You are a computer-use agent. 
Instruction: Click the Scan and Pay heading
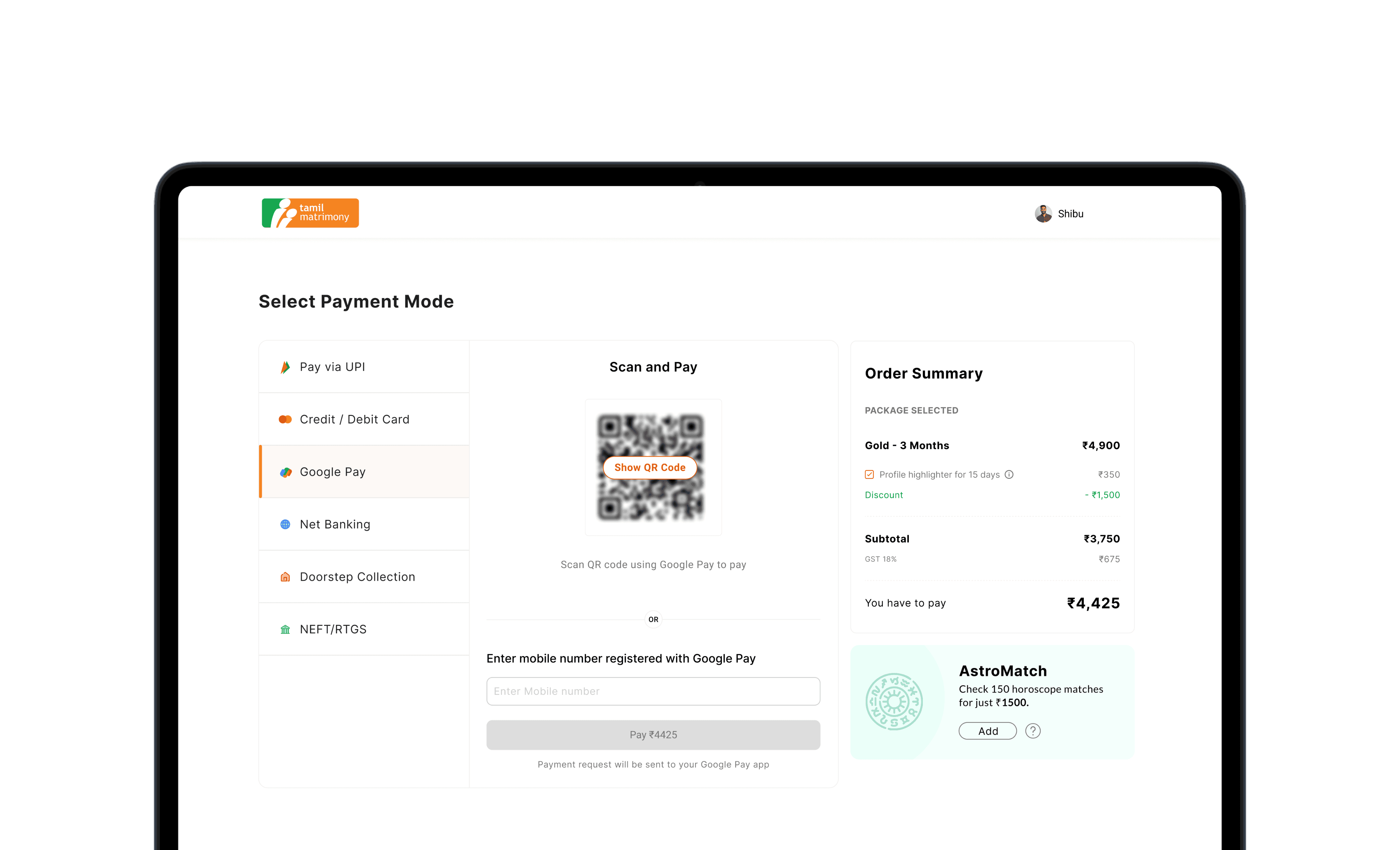point(654,367)
